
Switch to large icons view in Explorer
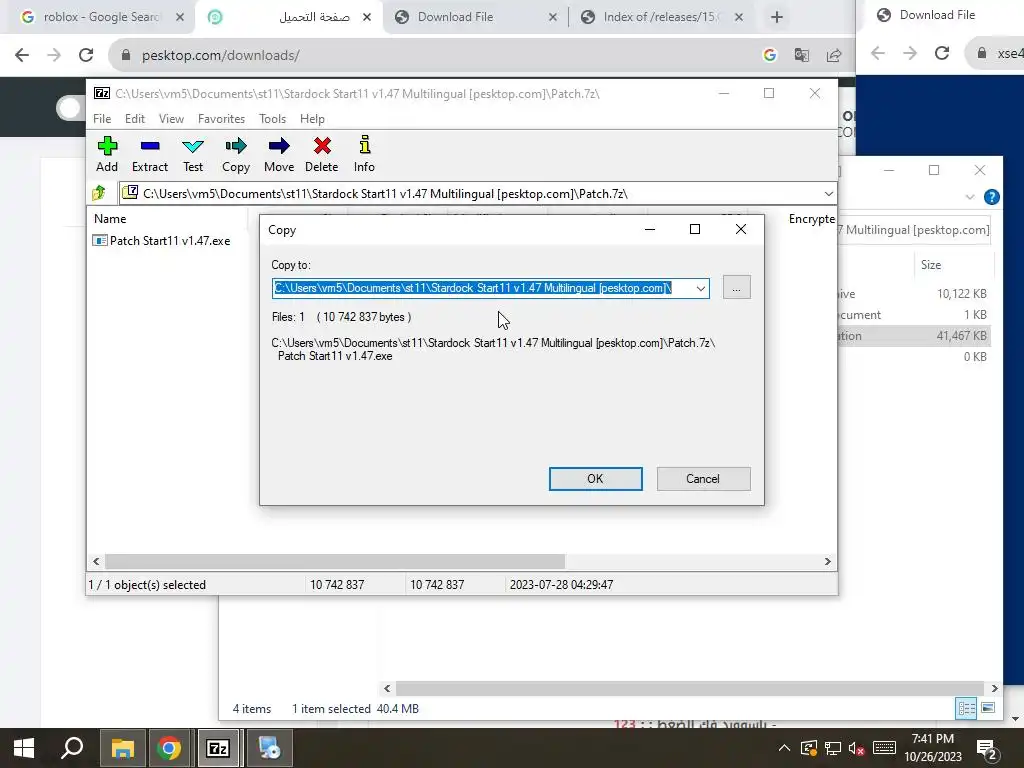[988, 708]
